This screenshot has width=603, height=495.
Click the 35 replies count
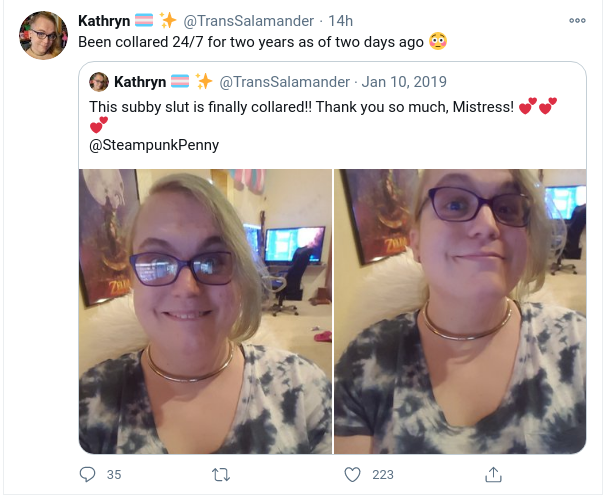point(114,475)
